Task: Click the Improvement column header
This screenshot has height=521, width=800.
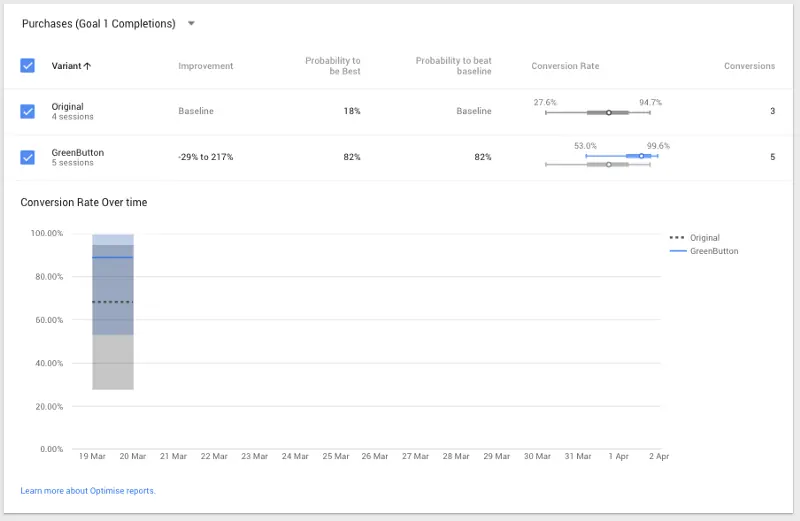Action: (205, 66)
